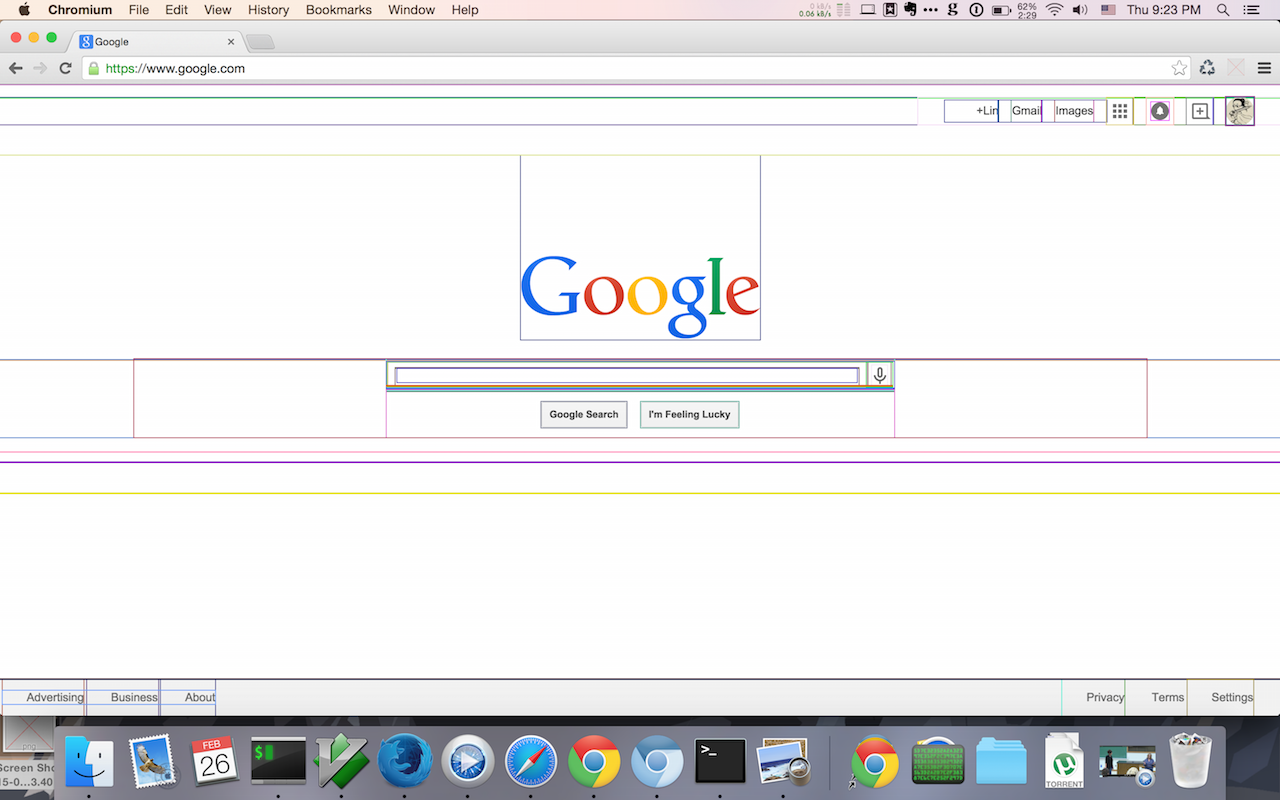Click the Wi-Fi status icon
The width and height of the screenshot is (1280, 800).
click(1055, 10)
